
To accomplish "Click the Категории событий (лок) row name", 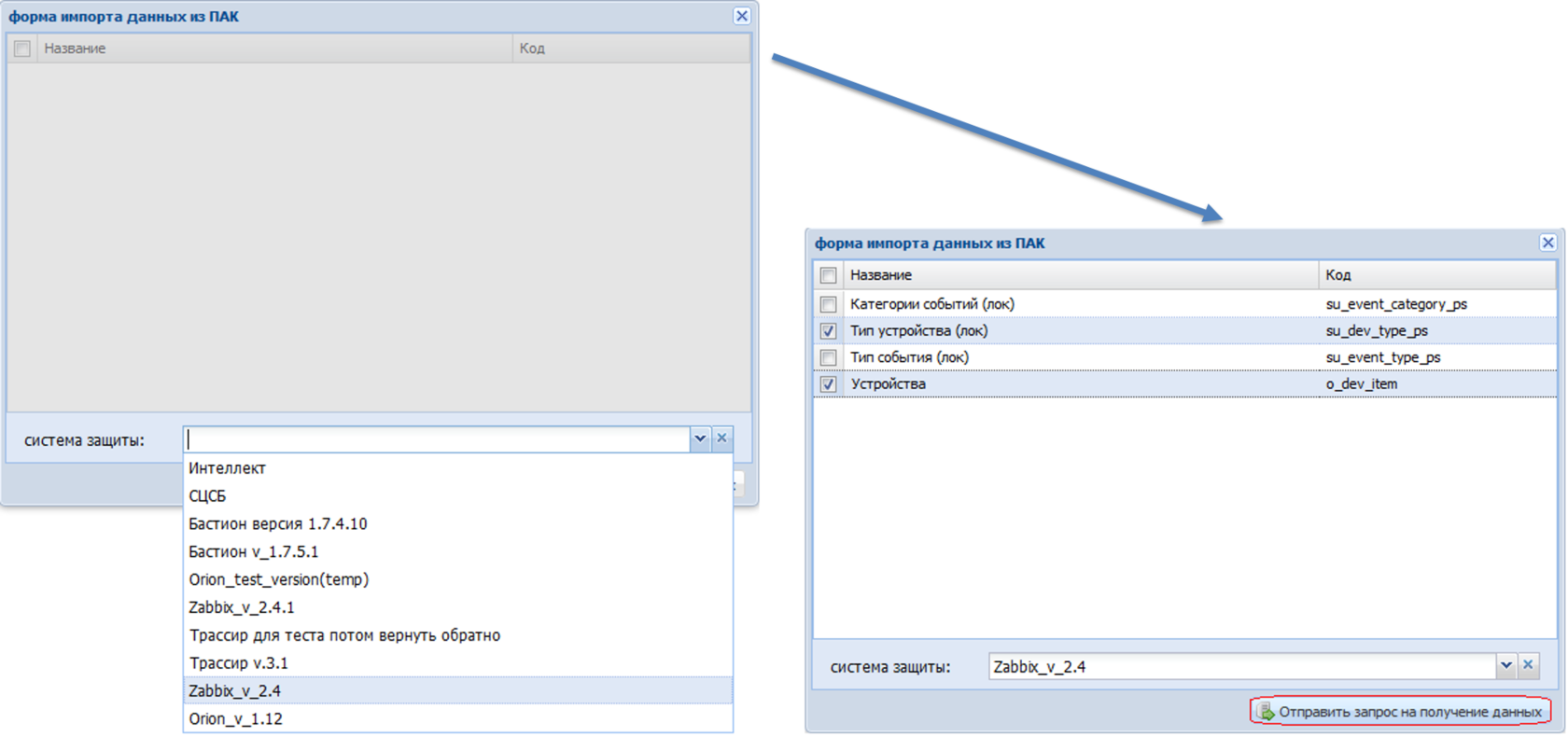I will 931,304.
